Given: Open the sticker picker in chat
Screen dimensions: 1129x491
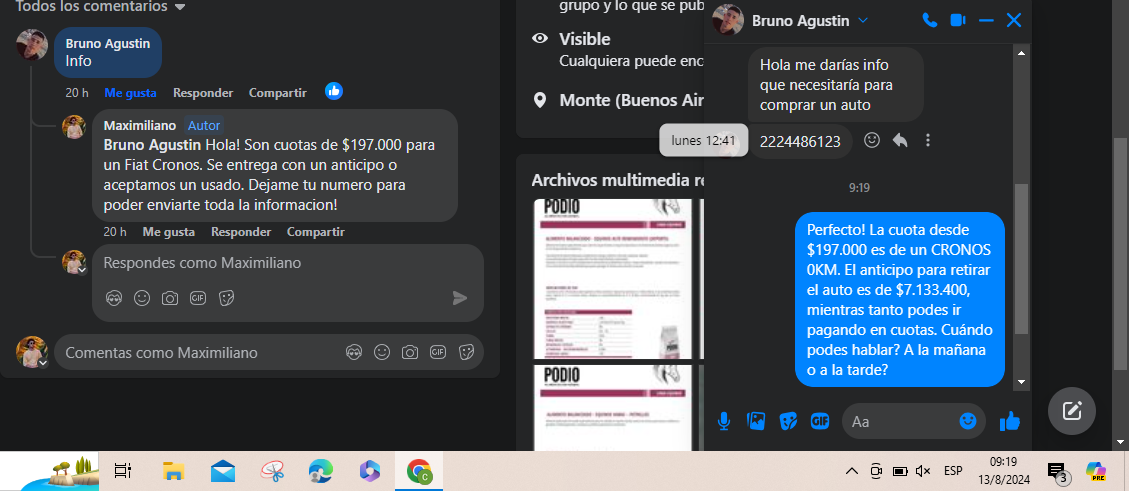Looking at the screenshot, I should (x=788, y=421).
